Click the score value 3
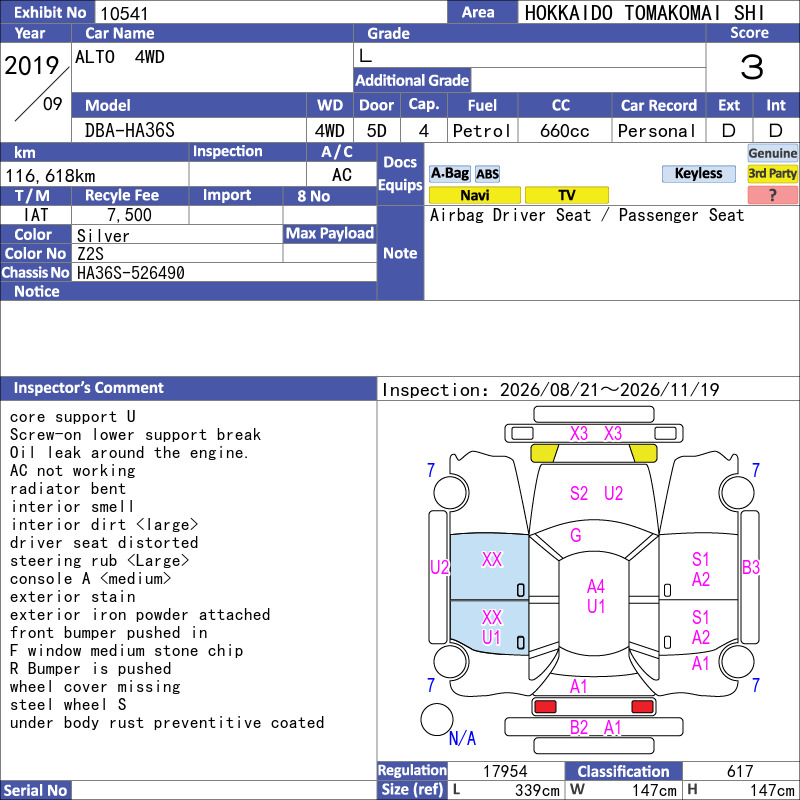Viewport: 800px width, 800px height. pos(752,67)
